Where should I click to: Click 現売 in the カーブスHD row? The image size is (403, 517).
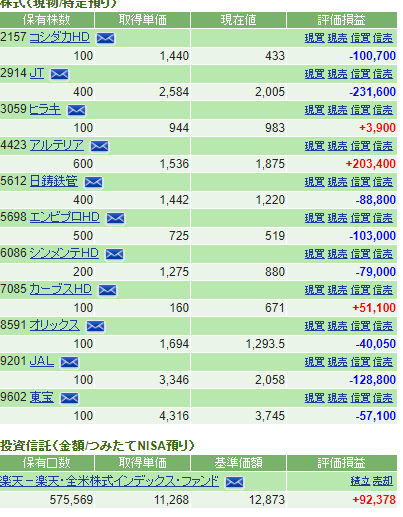click(x=337, y=290)
